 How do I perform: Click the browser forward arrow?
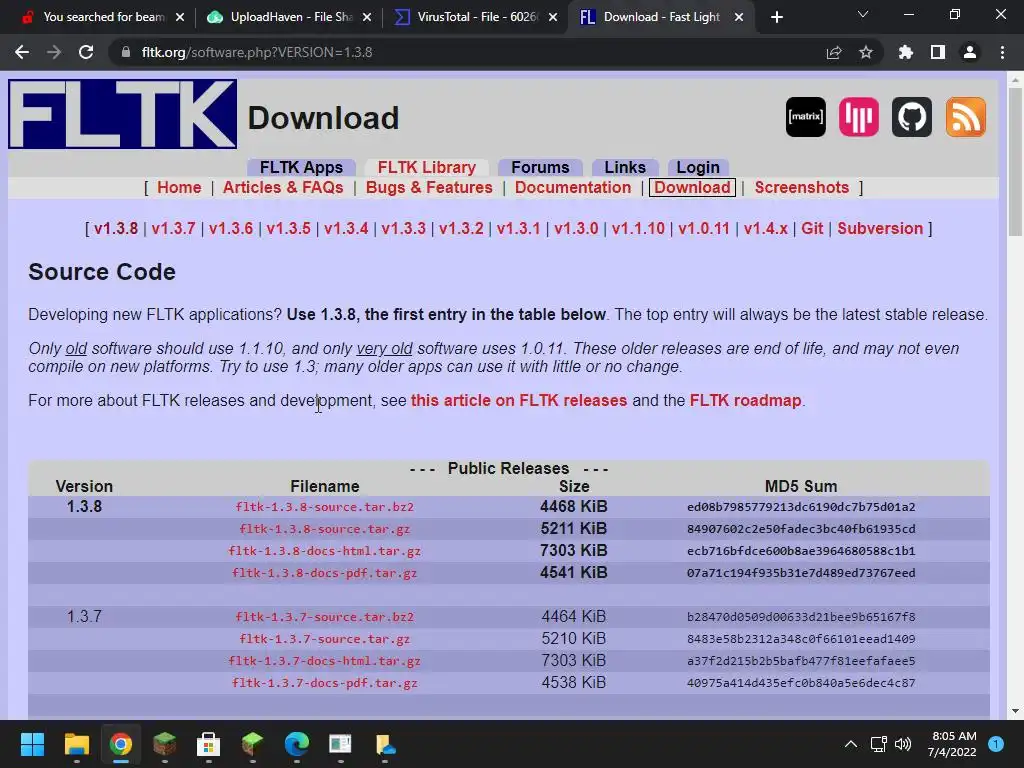coord(54,52)
